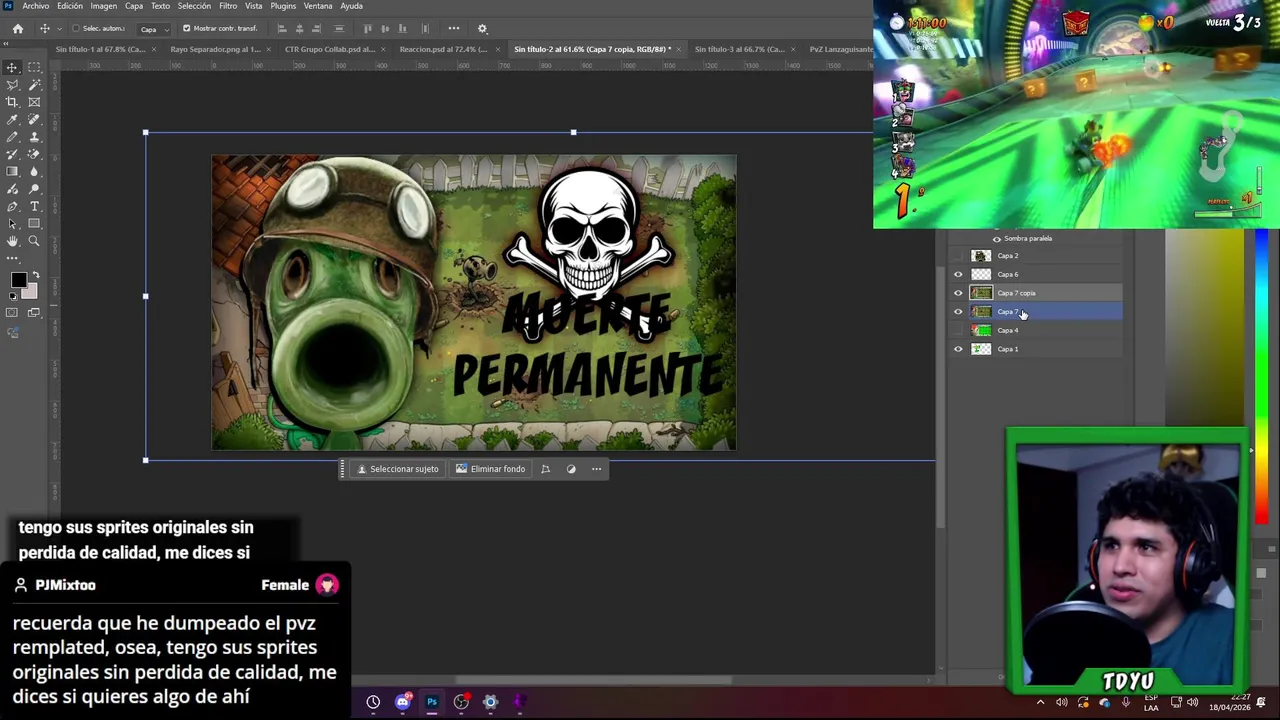The height and width of the screenshot is (720, 1280).
Task: Select the Polygonal Lasso tool
Action: coord(12,84)
